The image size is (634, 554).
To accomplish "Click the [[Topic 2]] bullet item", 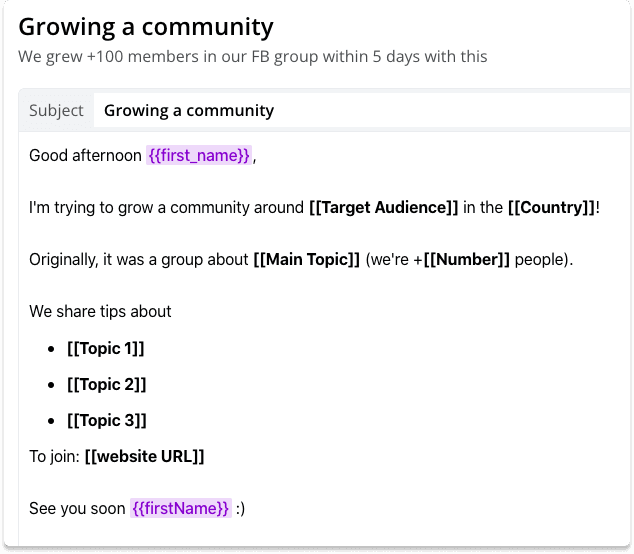I will point(106,385).
